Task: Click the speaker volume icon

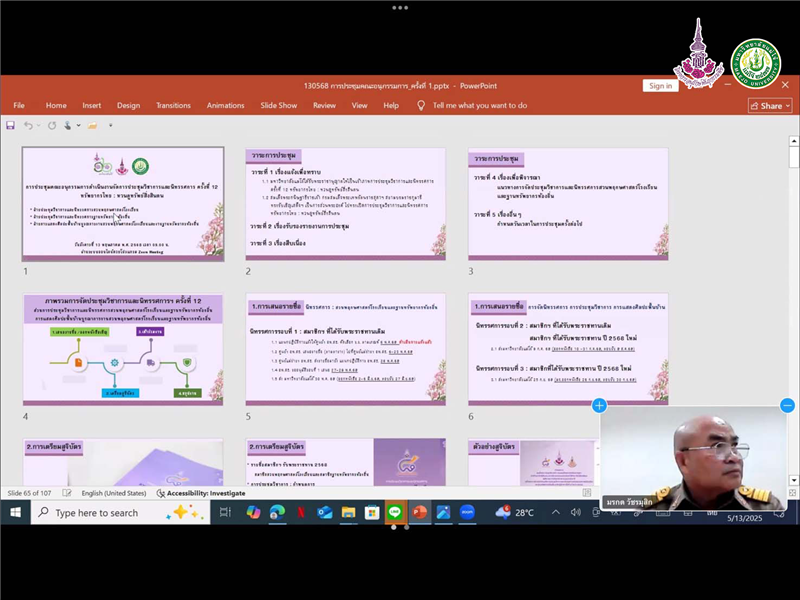Action: [x=576, y=512]
